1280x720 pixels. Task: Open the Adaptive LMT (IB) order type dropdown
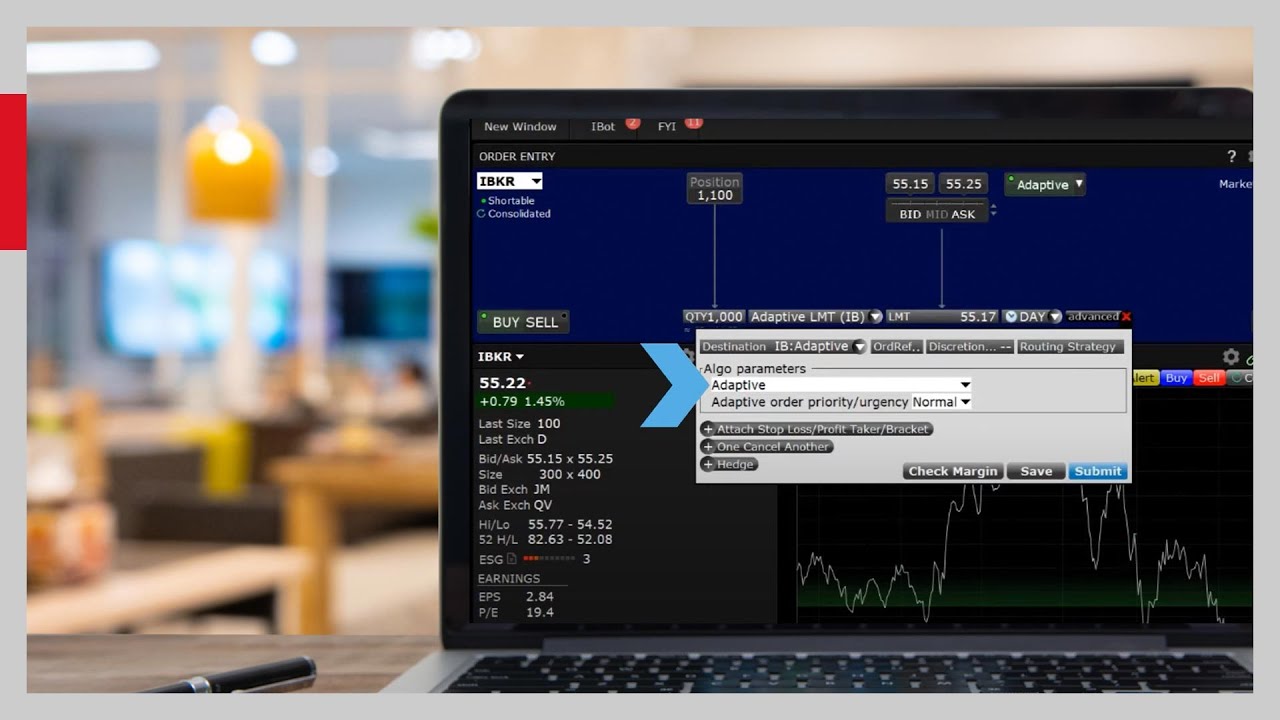[815, 316]
